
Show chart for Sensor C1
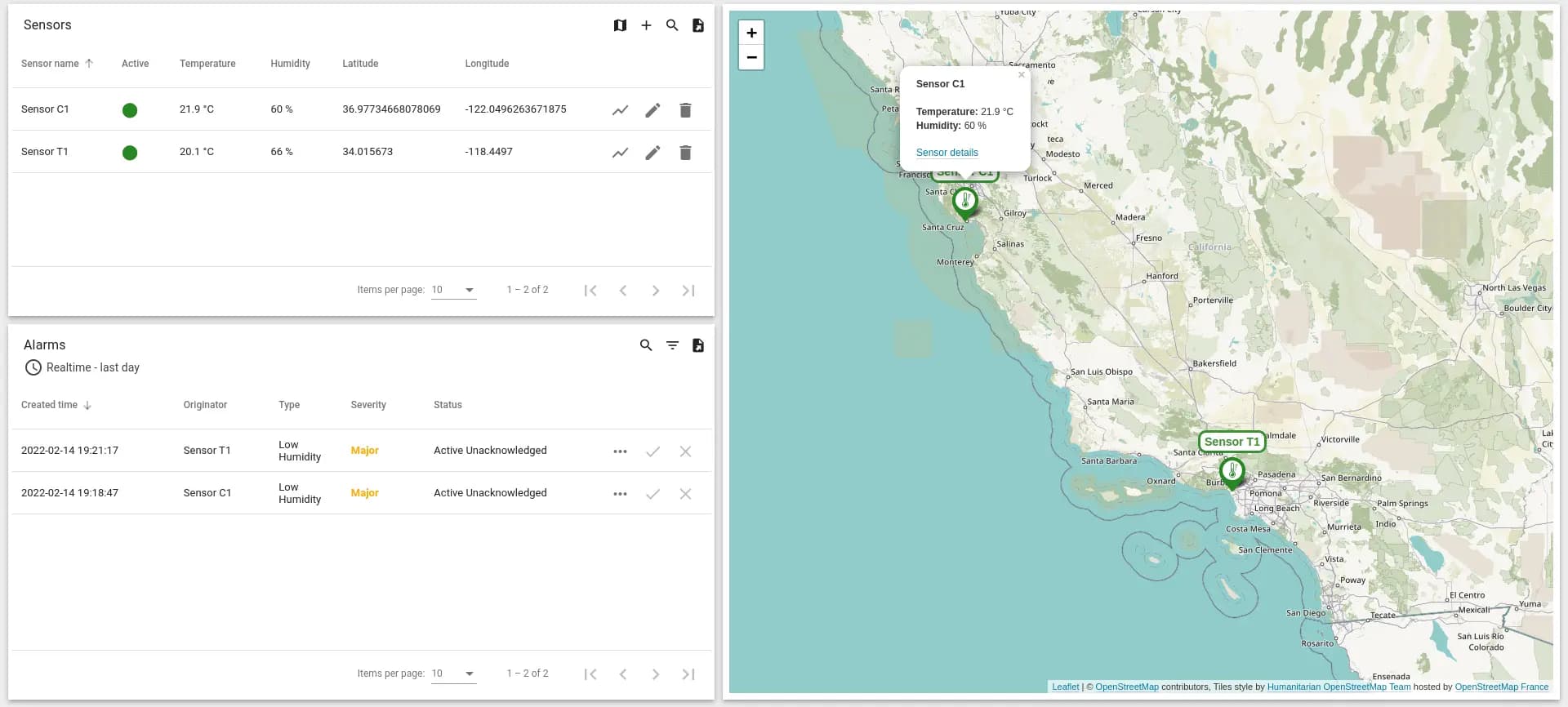point(620,110)
